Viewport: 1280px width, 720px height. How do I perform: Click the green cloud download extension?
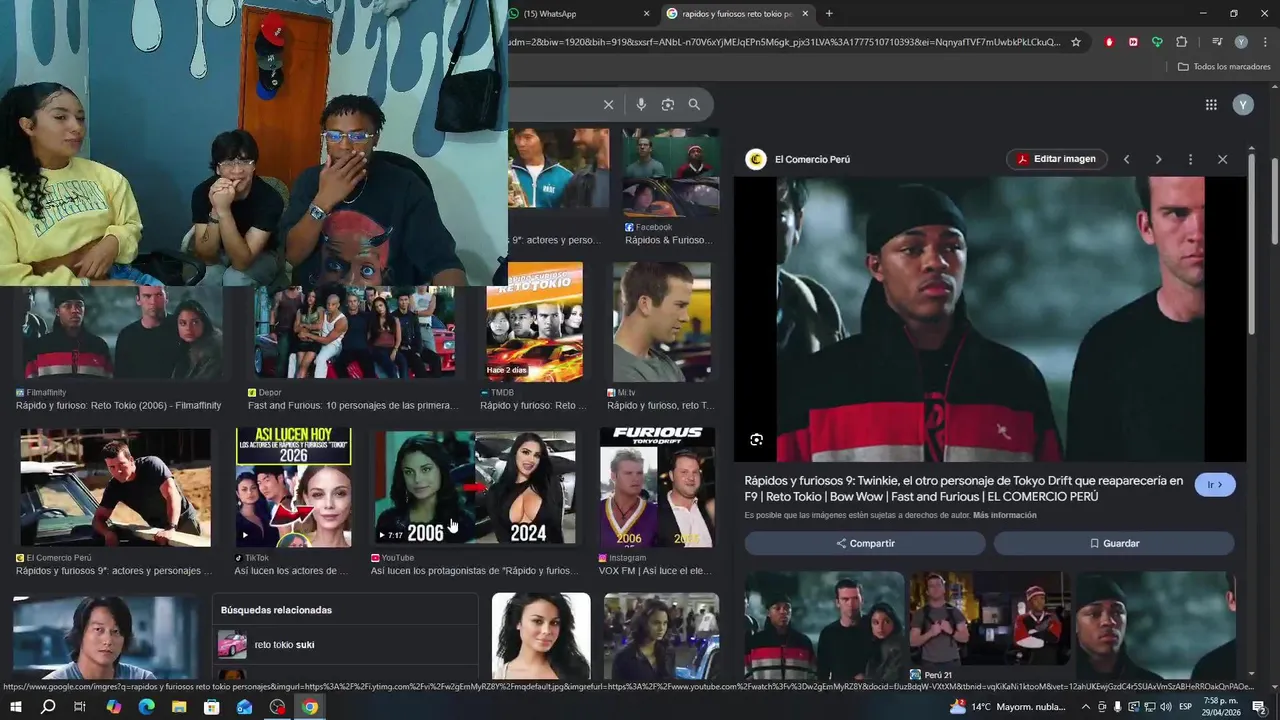[1157, 42]
